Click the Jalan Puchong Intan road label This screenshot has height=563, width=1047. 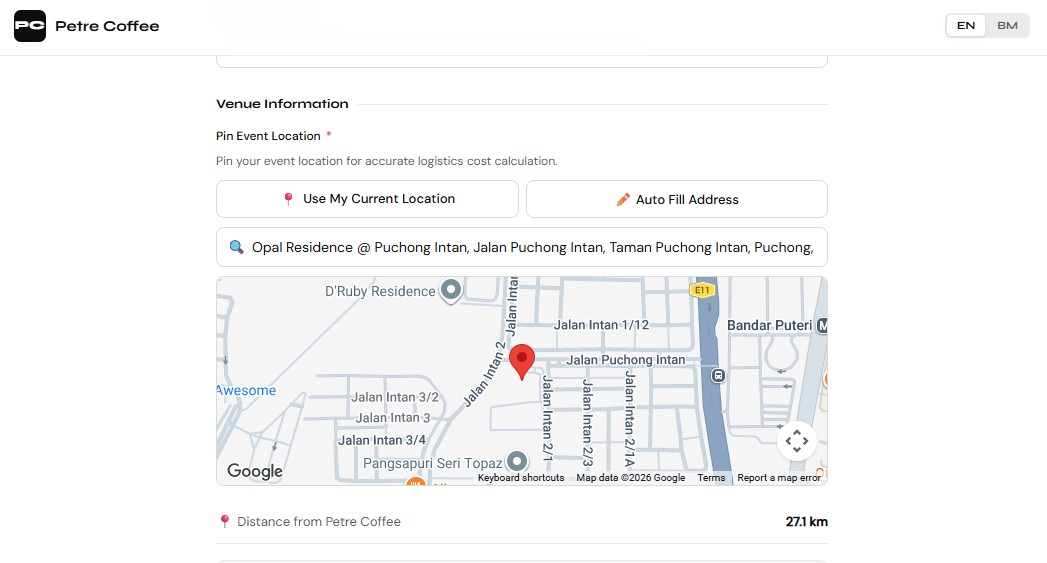click(x=626, y=360)
